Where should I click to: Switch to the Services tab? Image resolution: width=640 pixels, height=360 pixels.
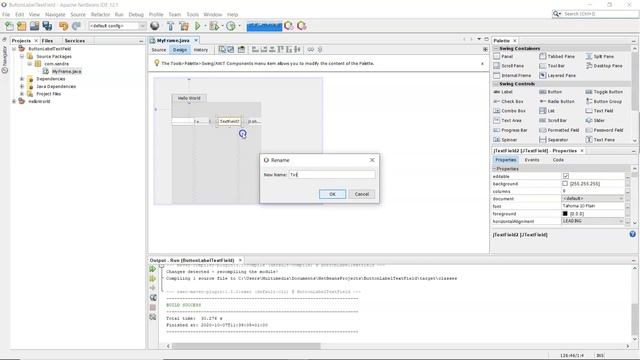coord(75,41)
